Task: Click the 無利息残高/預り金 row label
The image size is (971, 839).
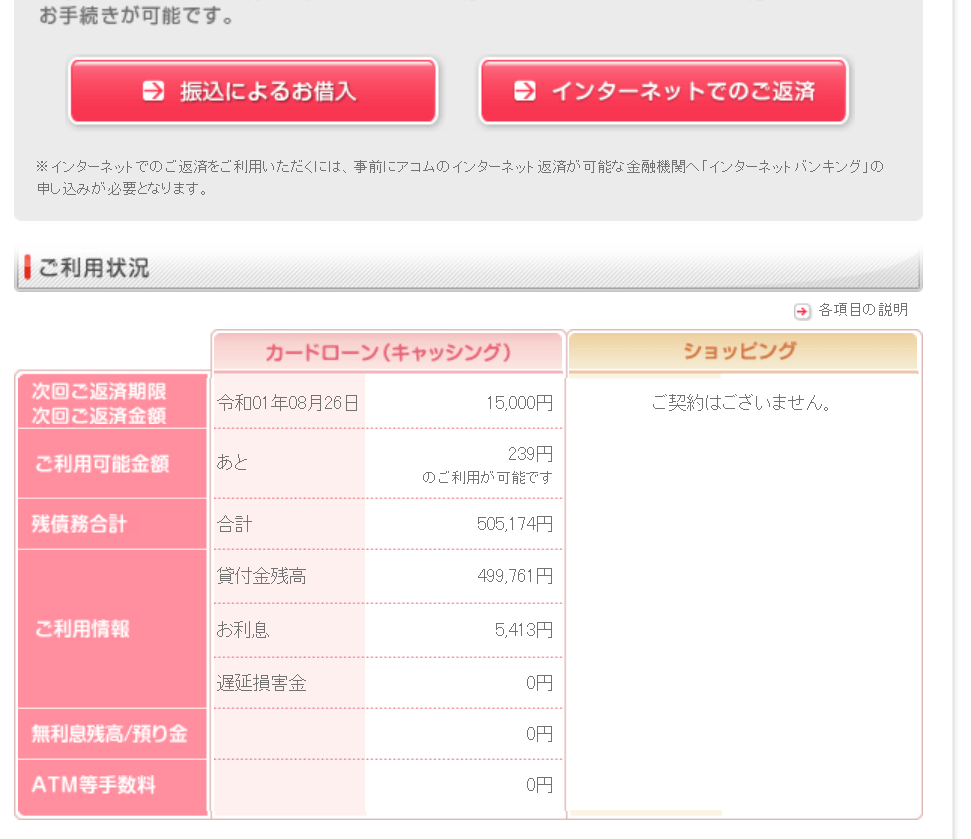Action: tap(110, 734)
